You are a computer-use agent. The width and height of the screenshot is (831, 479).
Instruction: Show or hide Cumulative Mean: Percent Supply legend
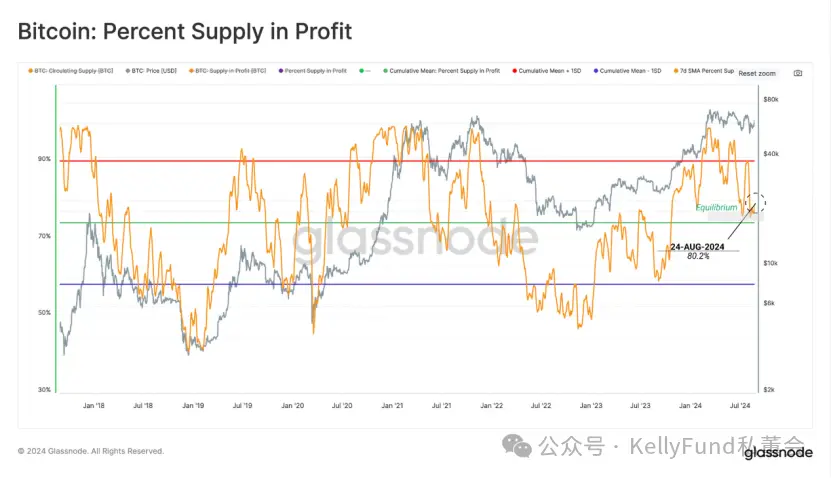pyautogui.click(x=440, y=73)
